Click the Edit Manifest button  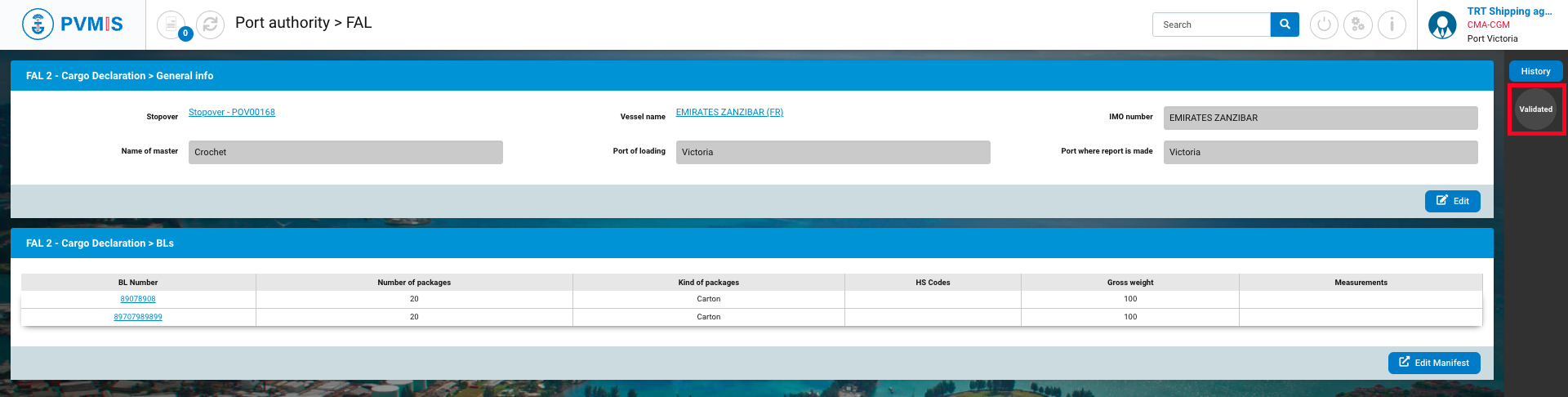(1433, 363)
